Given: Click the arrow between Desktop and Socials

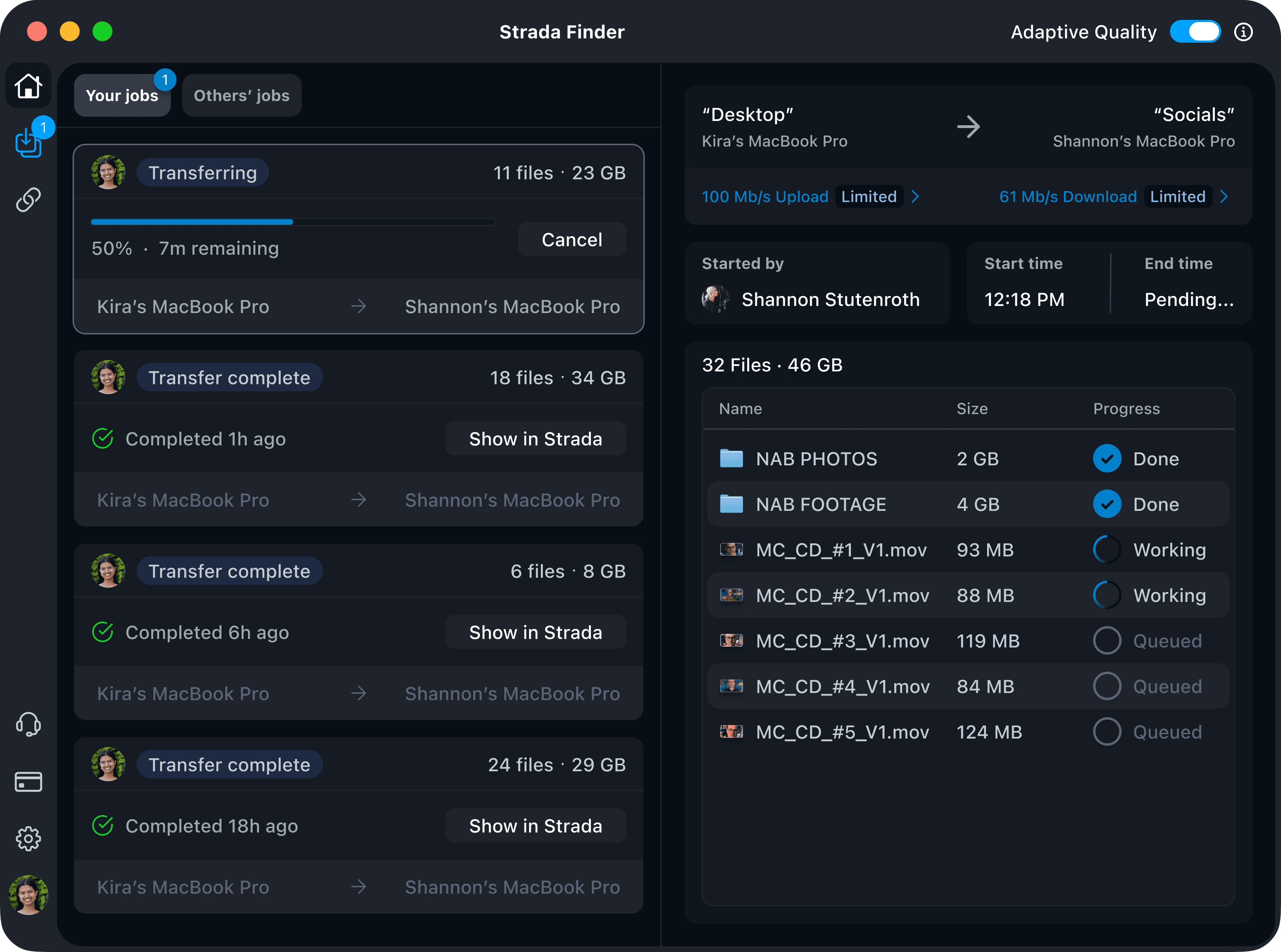Looking at the screenshot, I should tap(968, 127).
